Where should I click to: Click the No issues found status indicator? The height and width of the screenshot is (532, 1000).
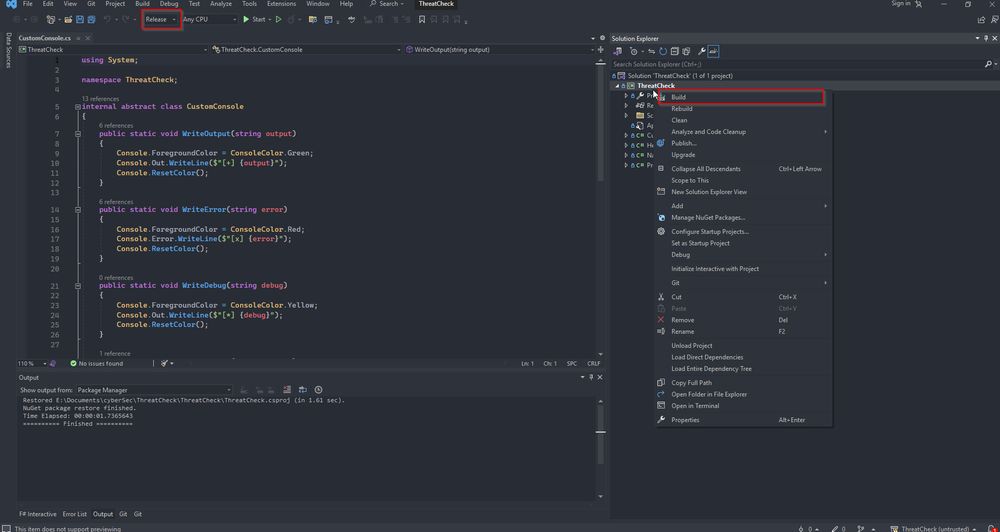(96, 364)
